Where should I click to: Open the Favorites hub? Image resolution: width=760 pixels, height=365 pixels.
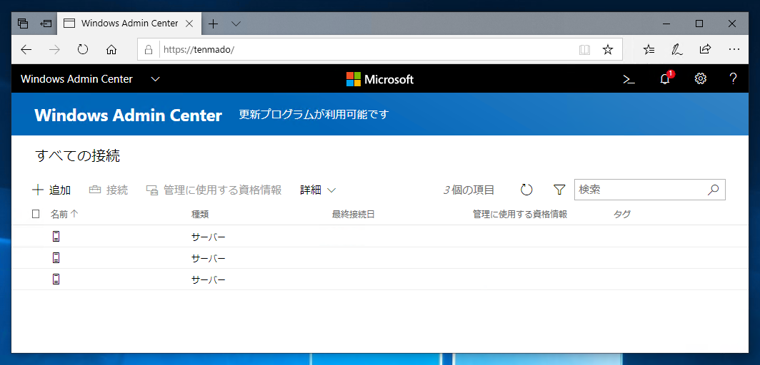tap(649, 49)
